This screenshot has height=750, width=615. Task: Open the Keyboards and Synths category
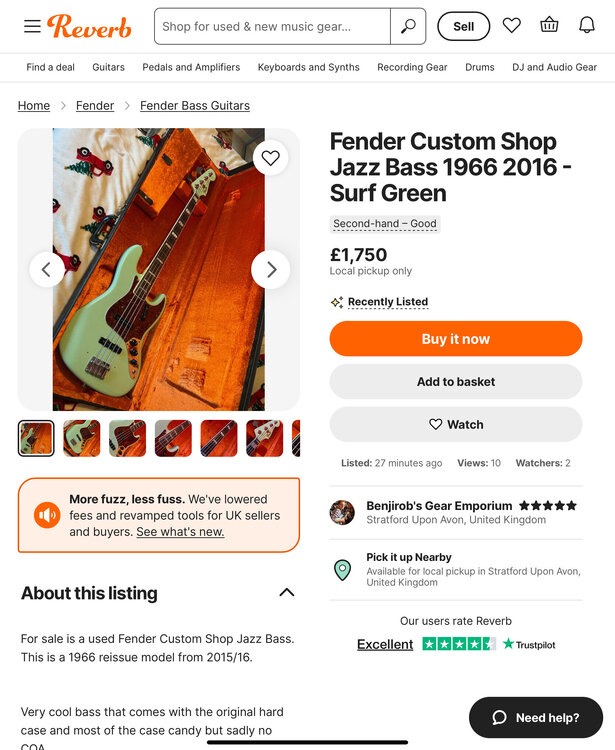click(308, 67)
